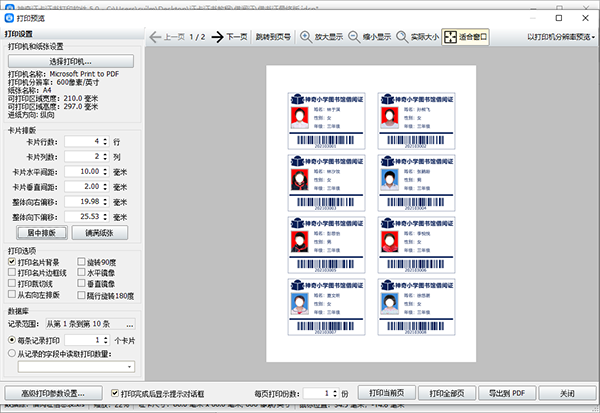The image size is (600, 413).
Task: Click 打印当前页 button
Action: tap(386, 393)
